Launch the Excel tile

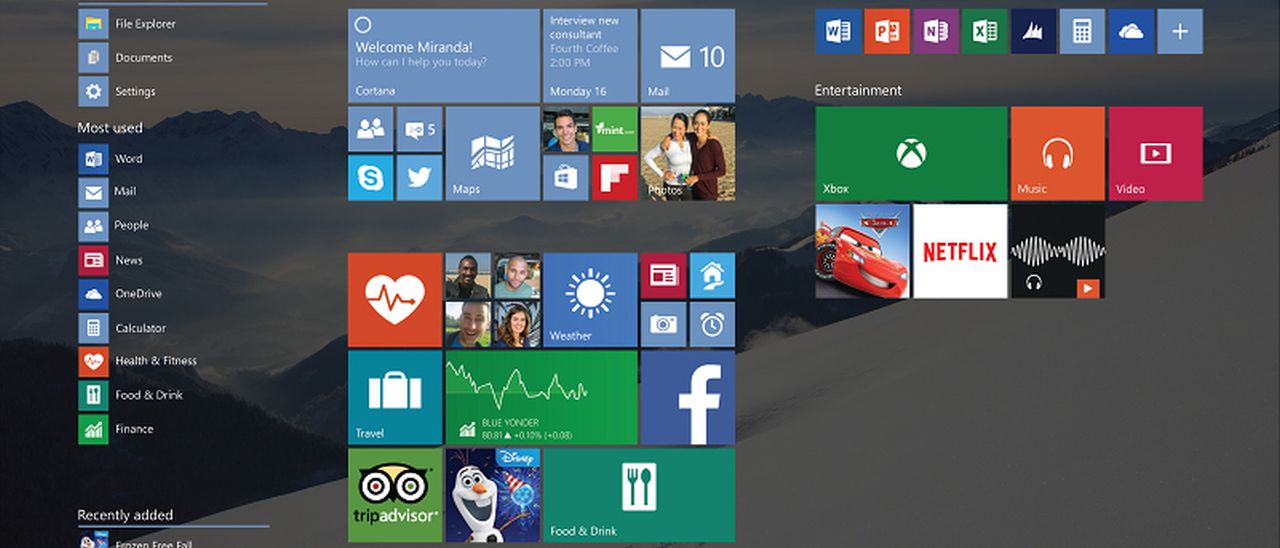click(984, 31)
